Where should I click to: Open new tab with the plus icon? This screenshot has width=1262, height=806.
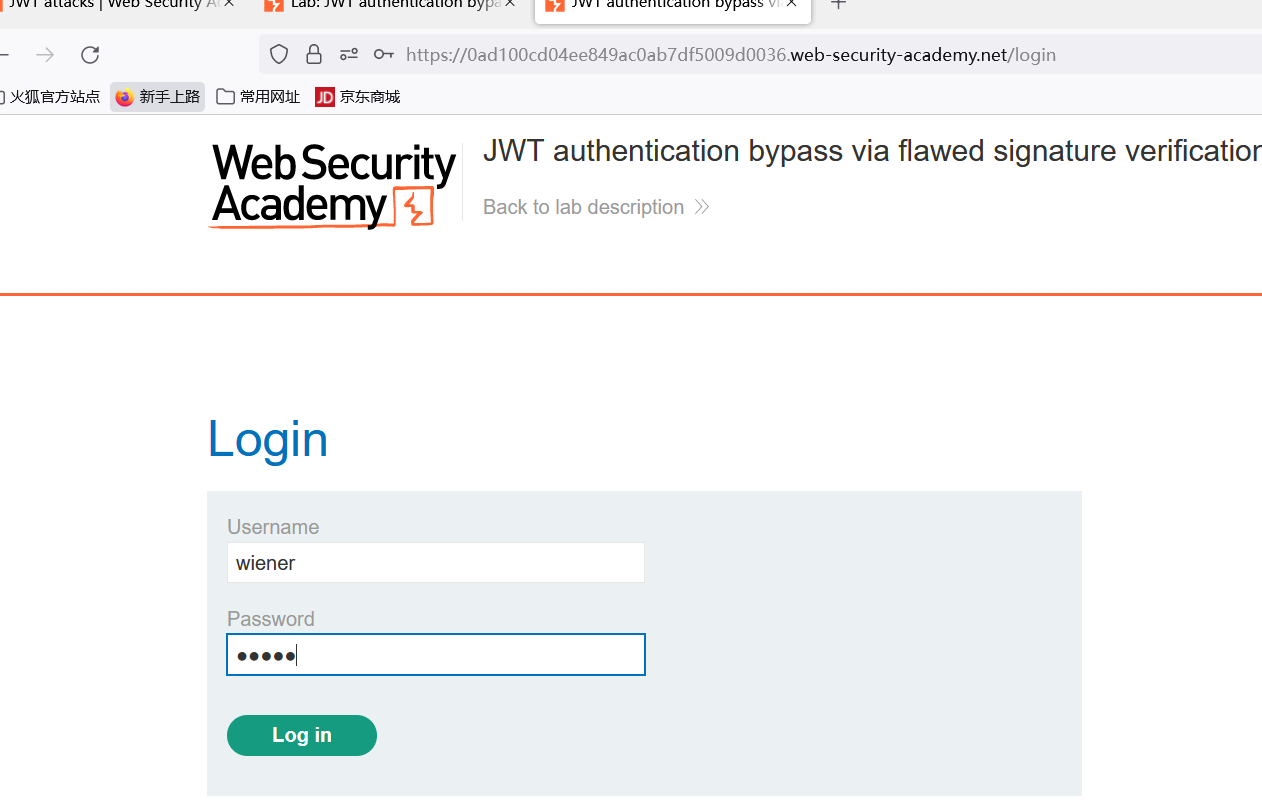pyautogui.click(x=838, y=4)
